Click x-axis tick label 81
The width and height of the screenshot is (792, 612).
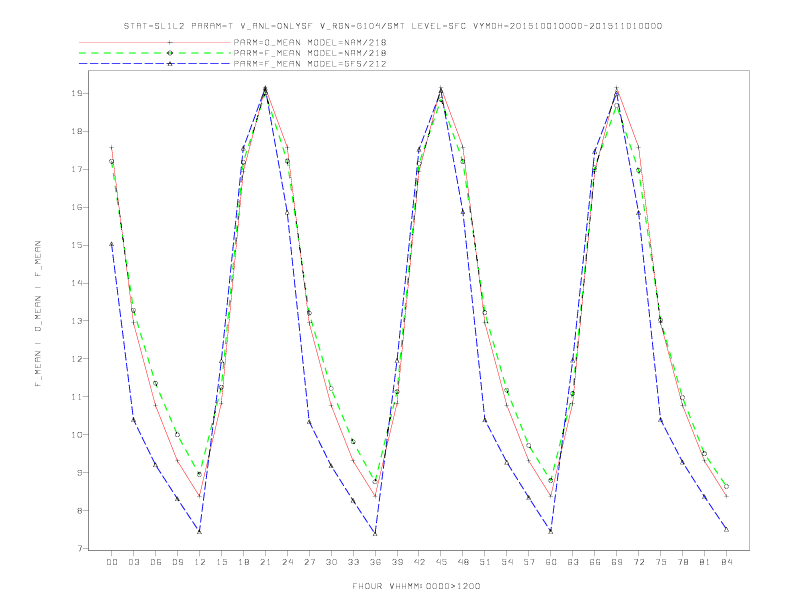(x=705, y=562)
